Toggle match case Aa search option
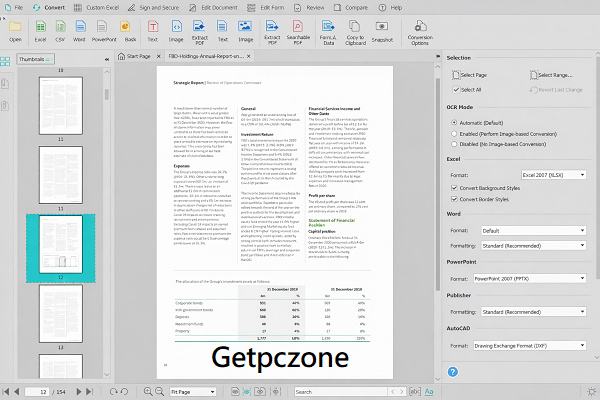This screenshot has height=400, width=600. (x=429, y=392)
